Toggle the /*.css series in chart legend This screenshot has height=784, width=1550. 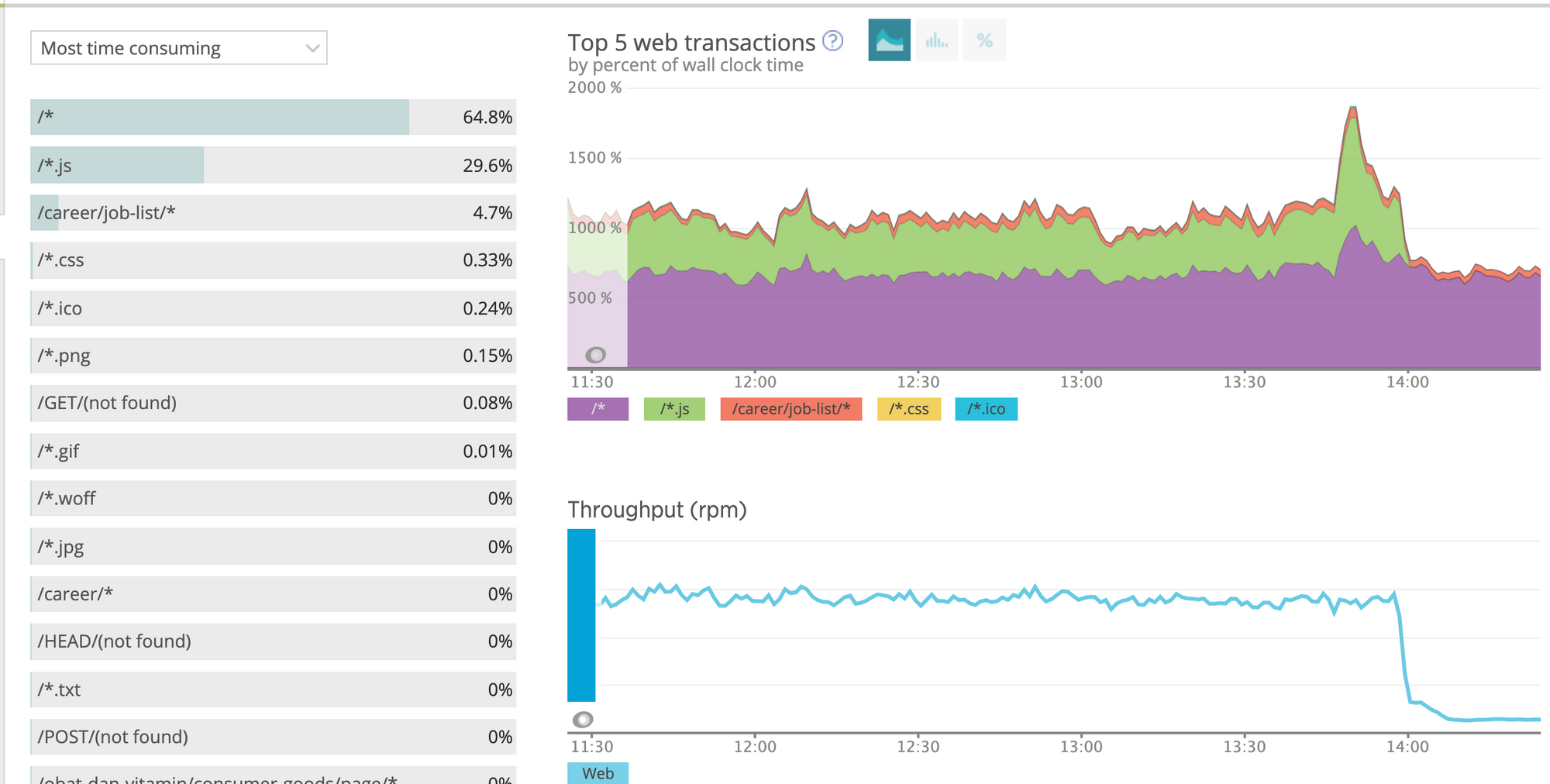909,409
